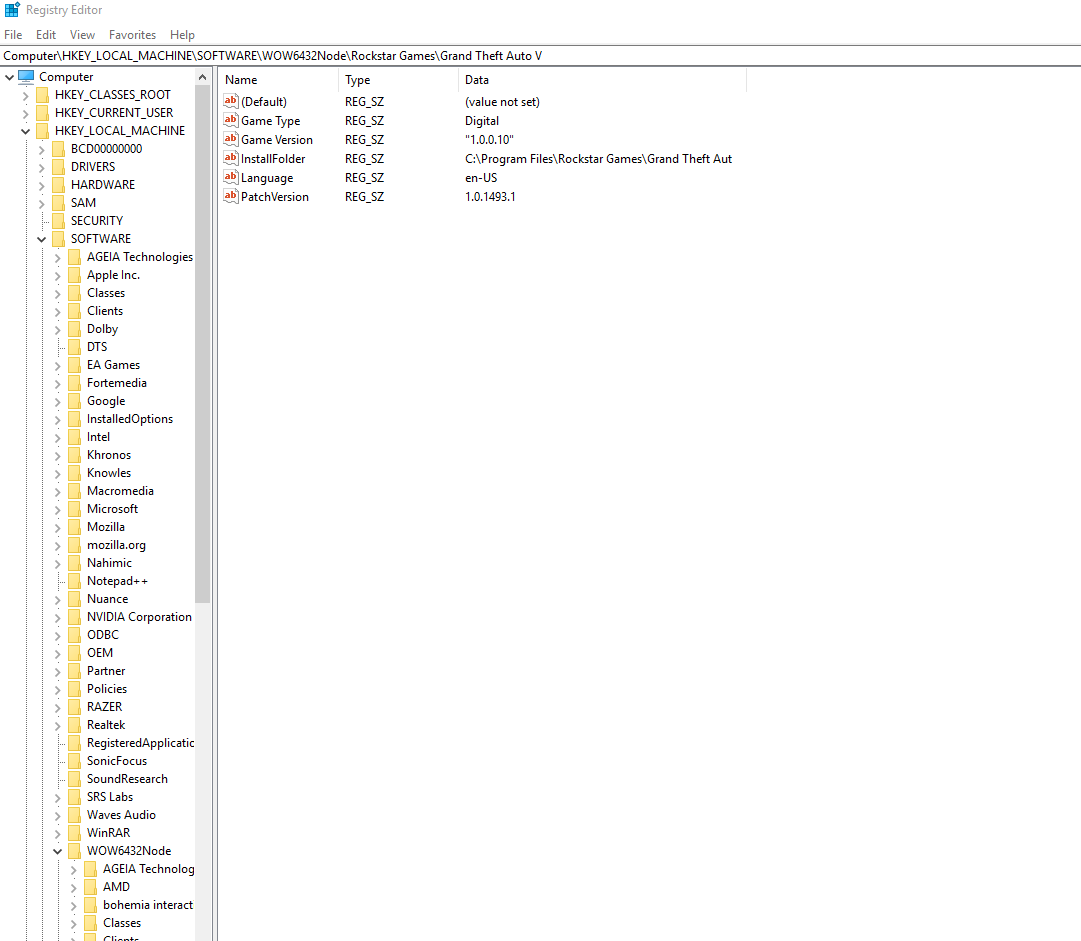
Task: Select the Game Version string value icon
Action: (x=231, y=139)
